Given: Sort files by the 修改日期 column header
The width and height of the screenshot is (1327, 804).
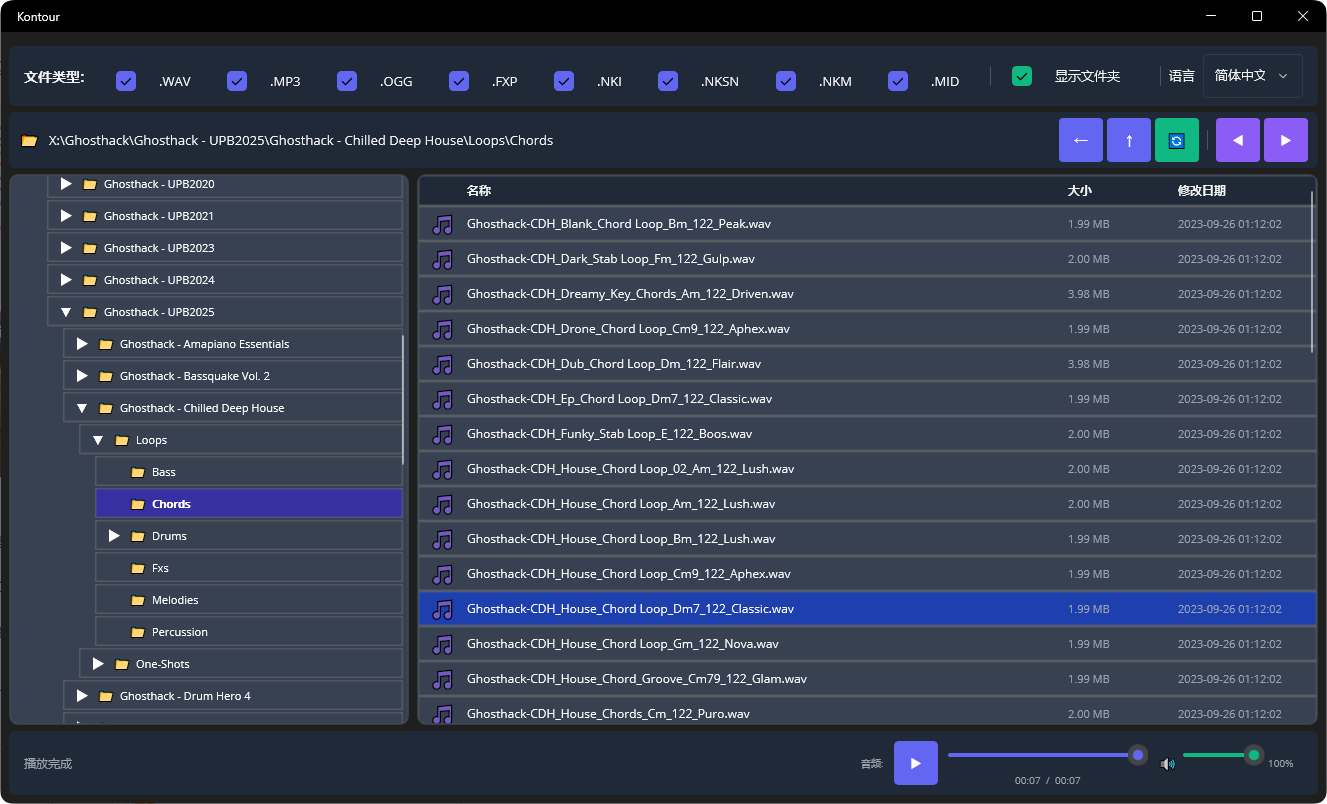Looking at the screenshot, I should 1202,191.
